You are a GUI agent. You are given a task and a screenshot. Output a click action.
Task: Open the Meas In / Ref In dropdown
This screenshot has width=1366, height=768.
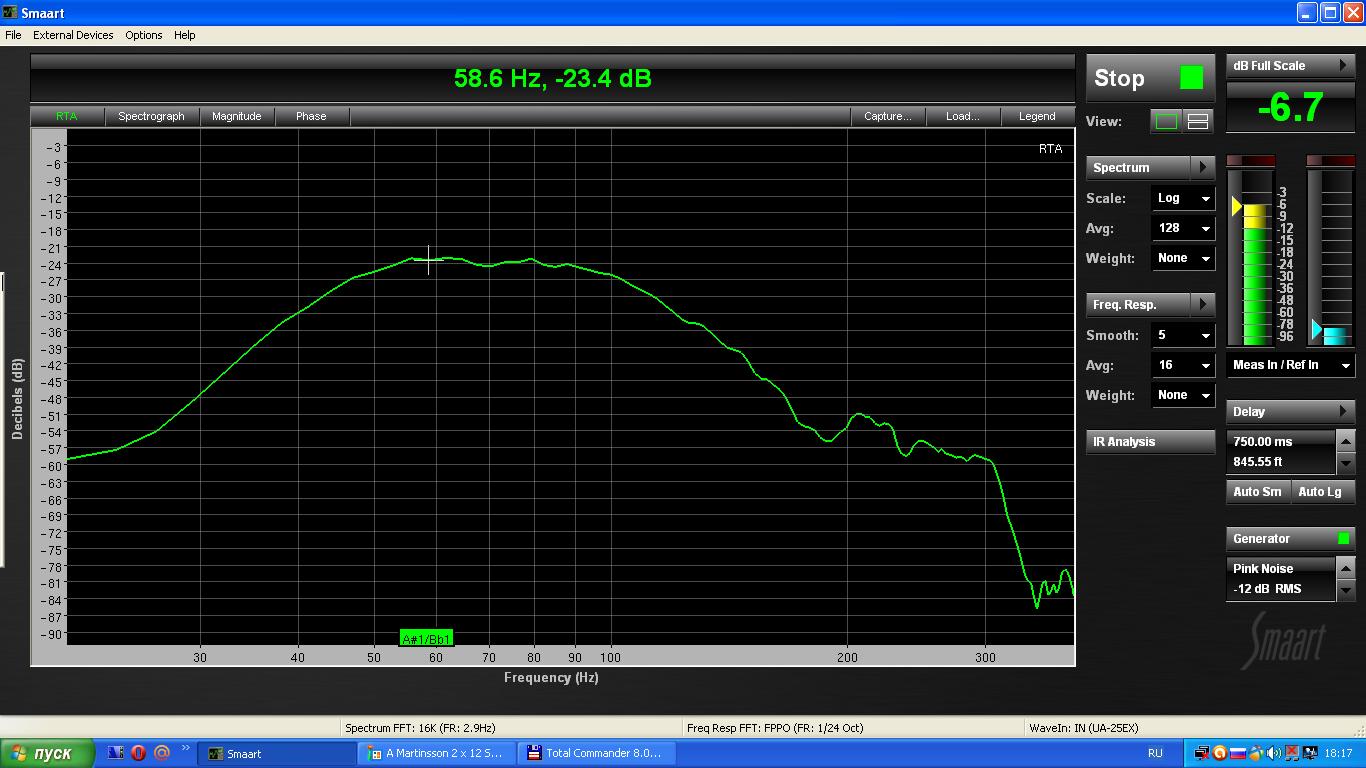coord(1291,365)
